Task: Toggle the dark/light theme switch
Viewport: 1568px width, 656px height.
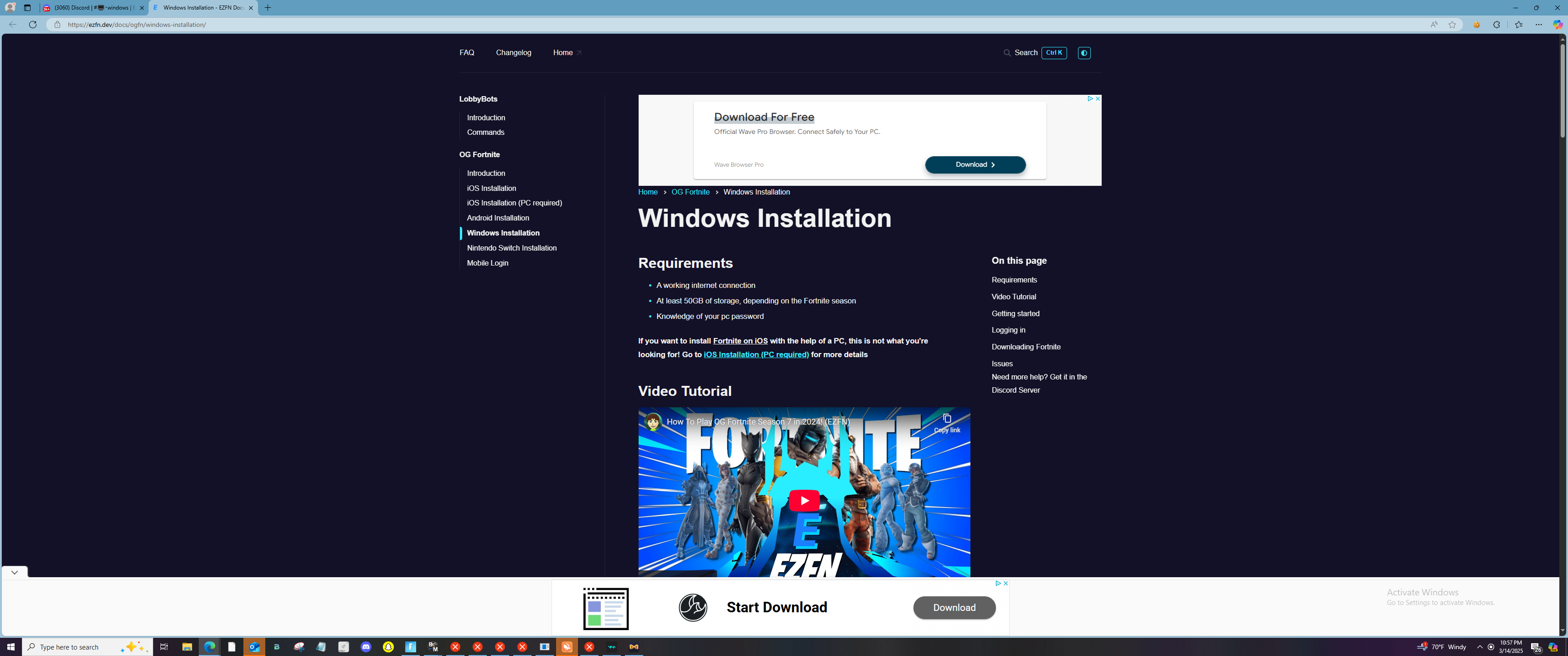Action: [1083, 53]
